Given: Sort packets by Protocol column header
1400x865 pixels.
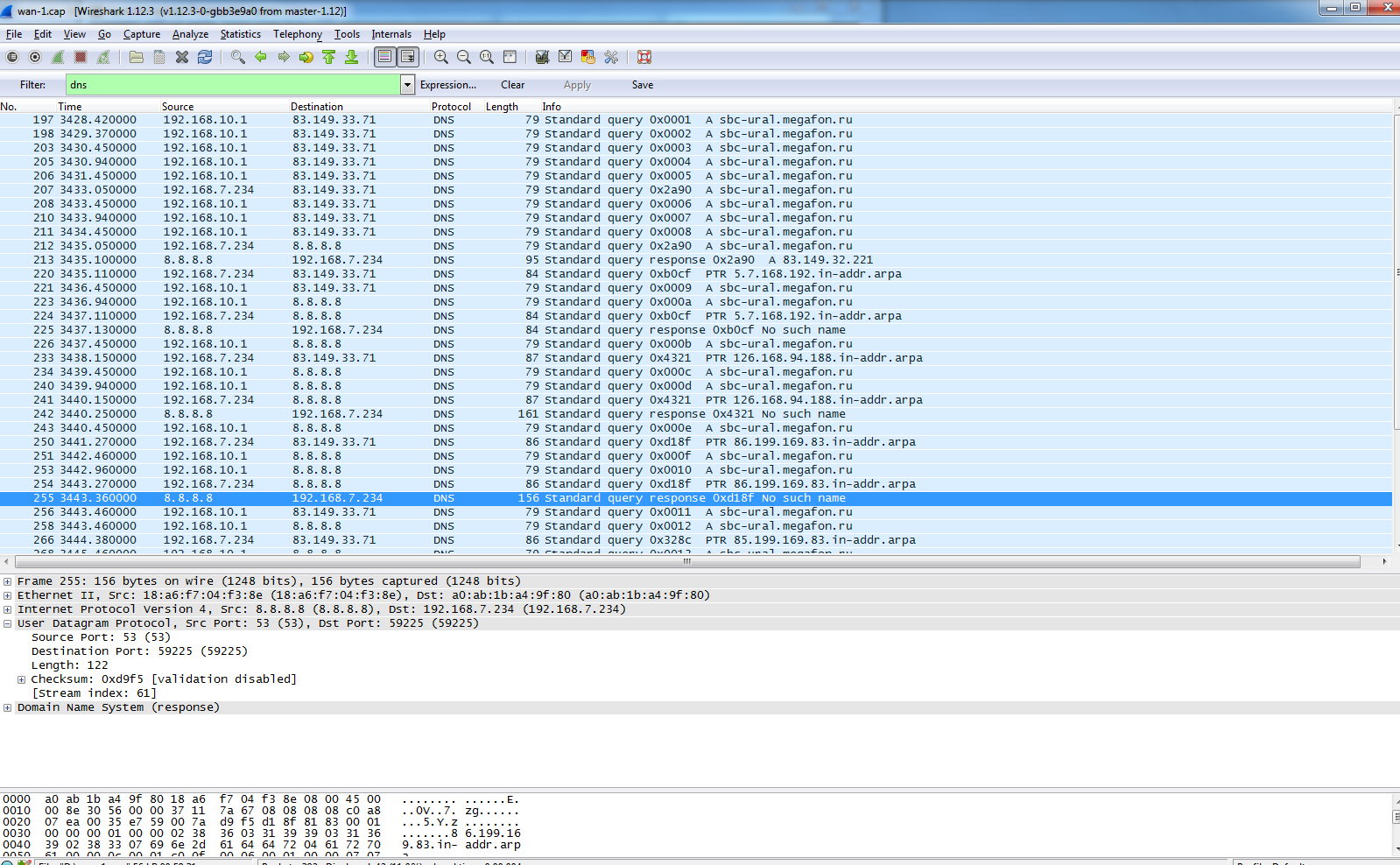Looking at the screenshot, I should (x=451, y=107).
